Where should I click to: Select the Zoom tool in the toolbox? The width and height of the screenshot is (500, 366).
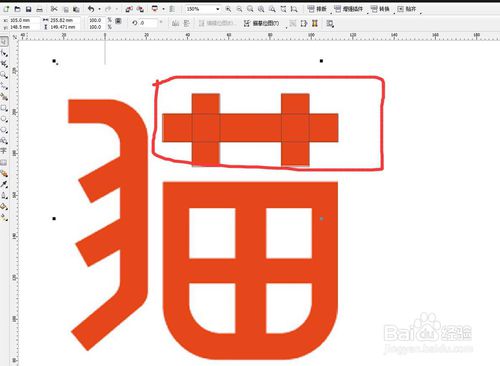coord(4,75)
